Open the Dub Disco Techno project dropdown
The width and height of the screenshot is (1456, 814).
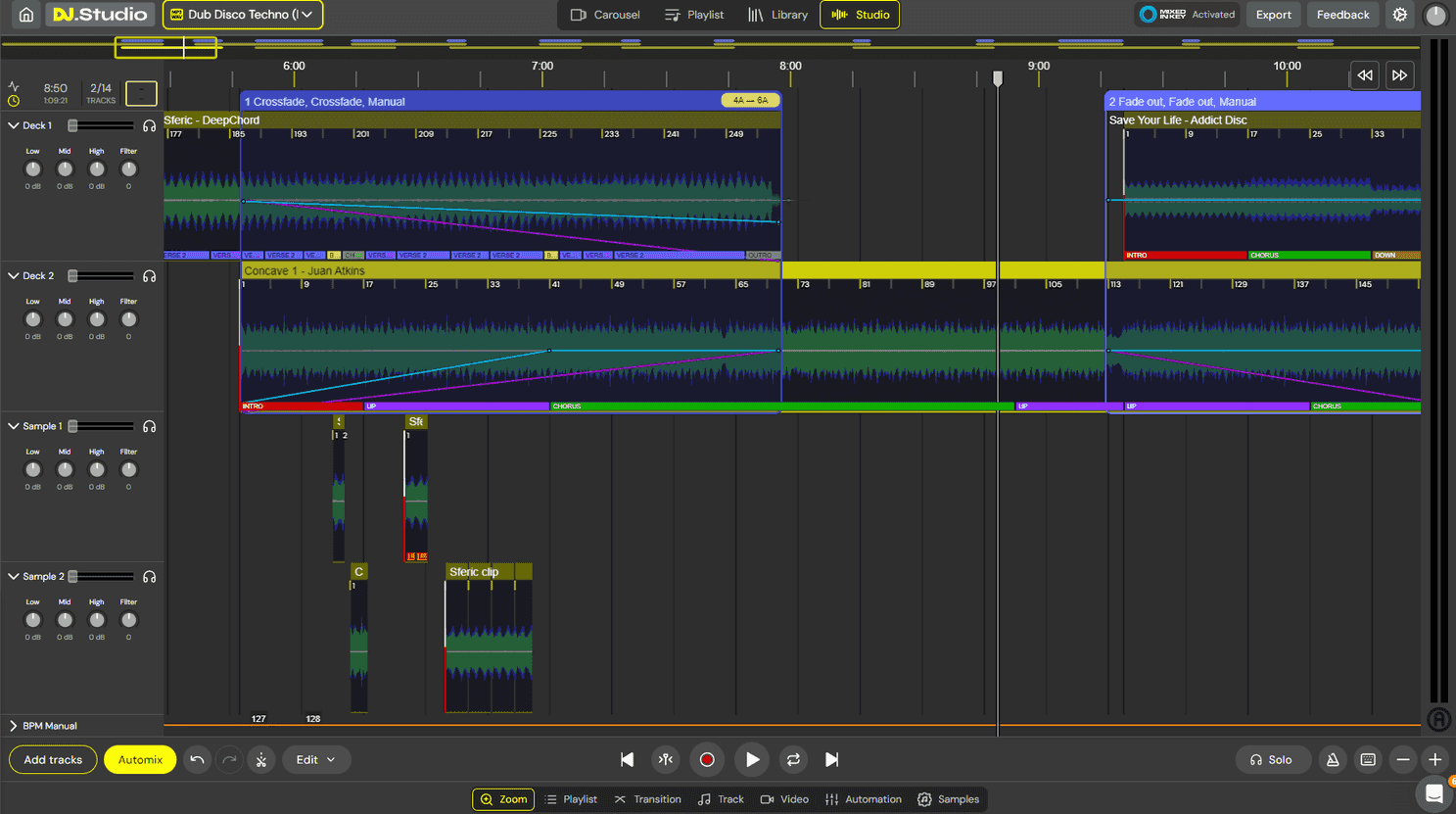(x=242, y=15)
